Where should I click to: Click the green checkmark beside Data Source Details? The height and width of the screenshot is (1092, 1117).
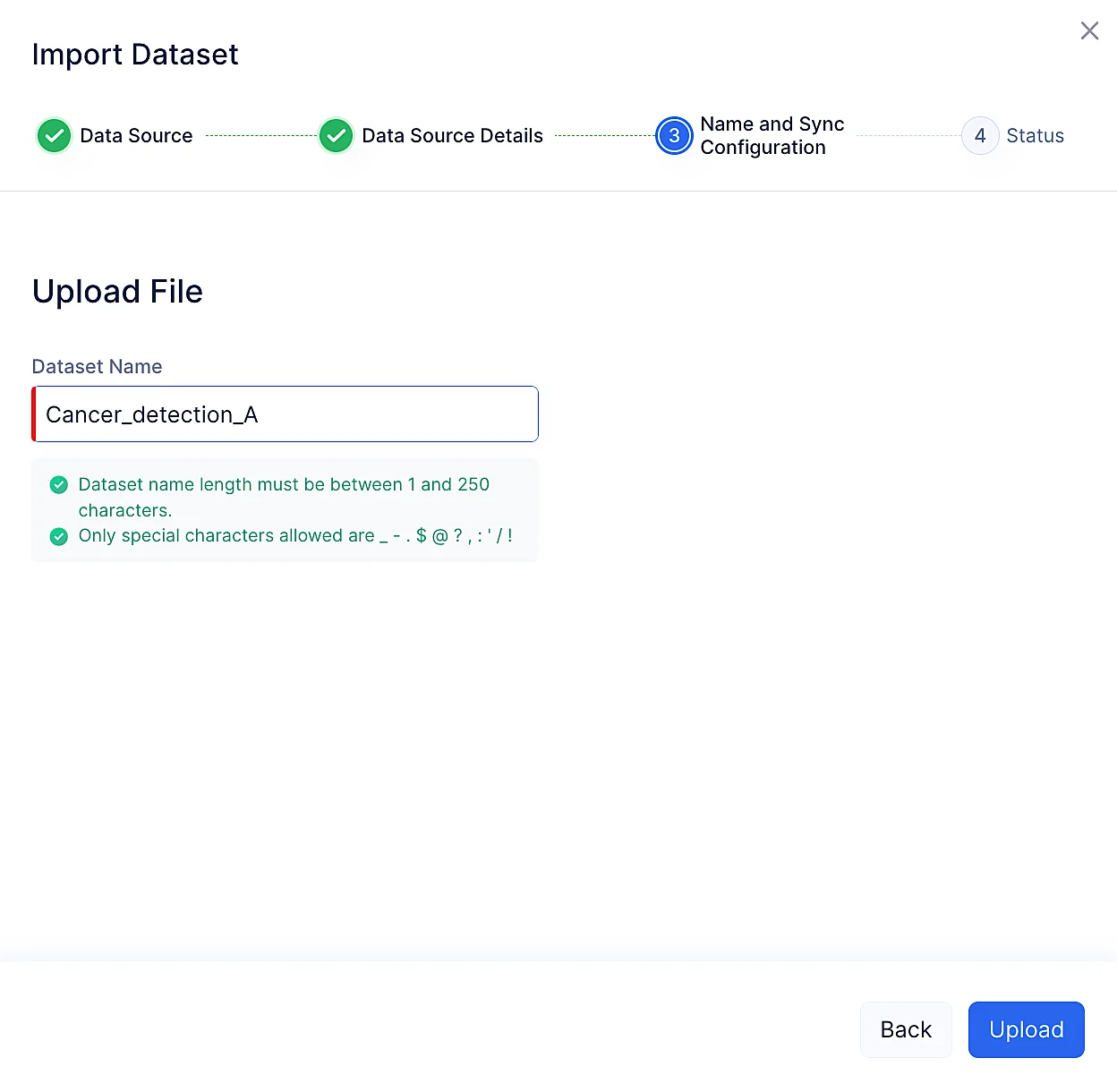[336, 136]
